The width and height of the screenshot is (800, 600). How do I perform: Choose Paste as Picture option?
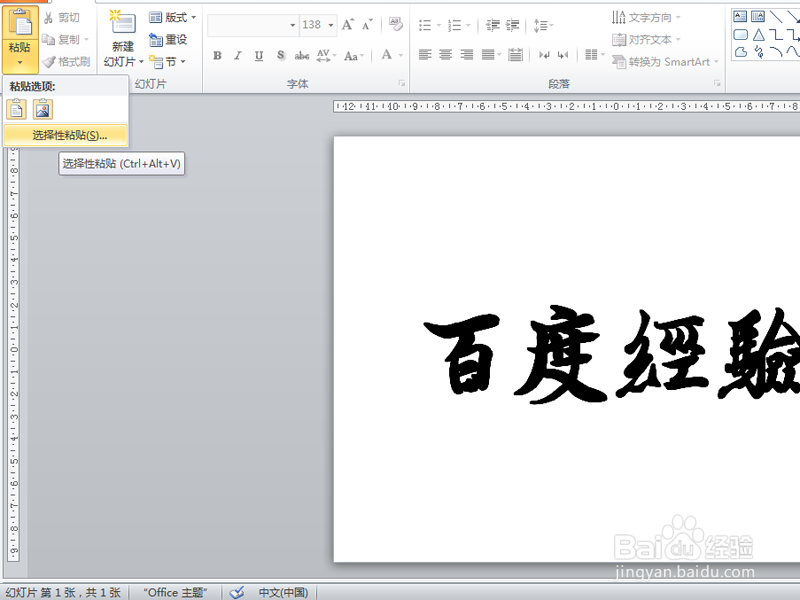click(x=43, y=109)
